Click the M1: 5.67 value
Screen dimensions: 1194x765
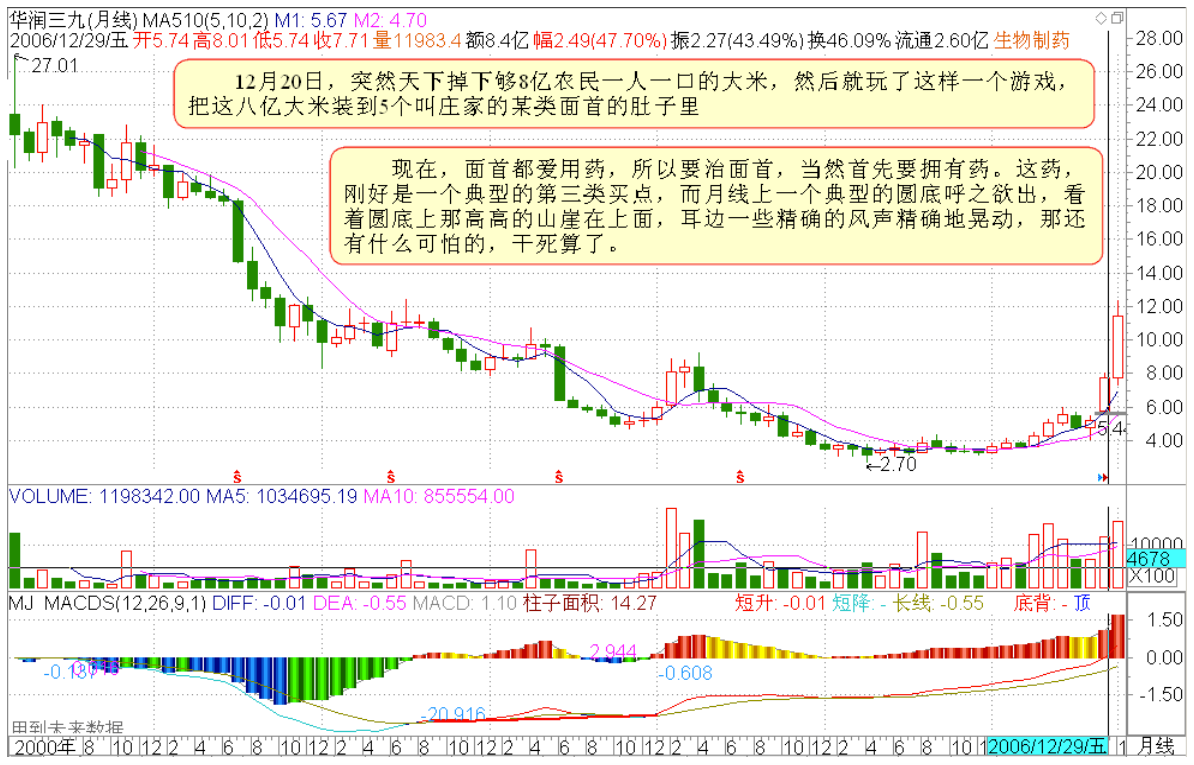[310, 21]
